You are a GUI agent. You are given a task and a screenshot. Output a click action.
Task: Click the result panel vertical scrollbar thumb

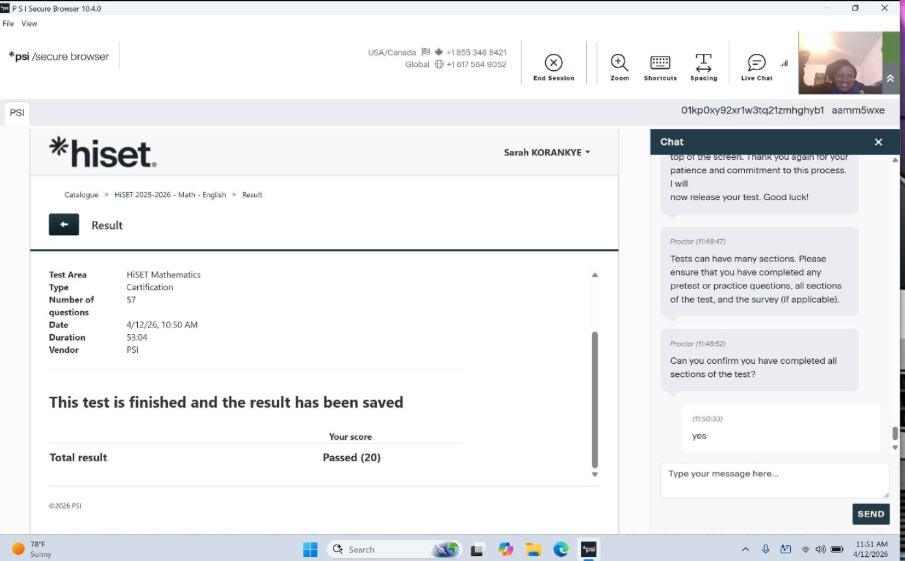(594, 399)
